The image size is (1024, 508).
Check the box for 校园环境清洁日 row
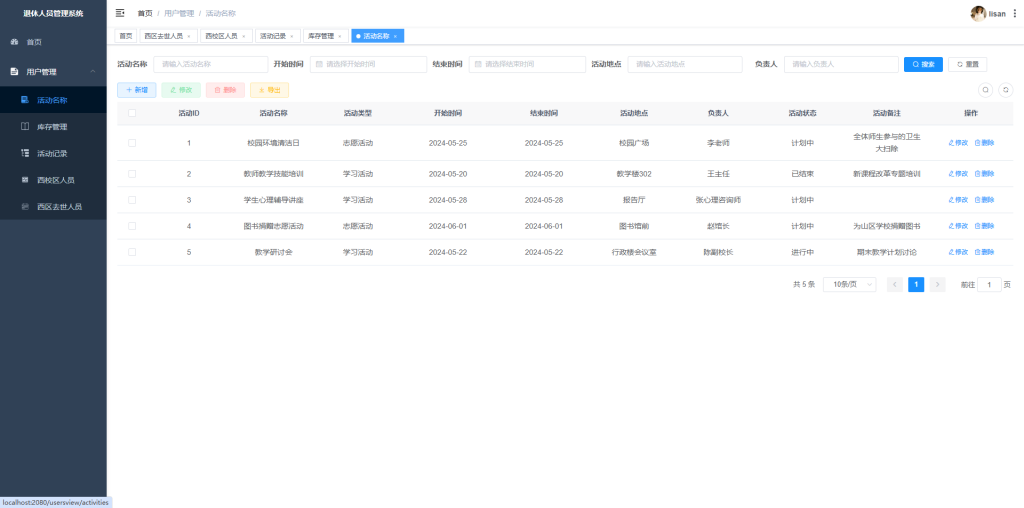132,143
